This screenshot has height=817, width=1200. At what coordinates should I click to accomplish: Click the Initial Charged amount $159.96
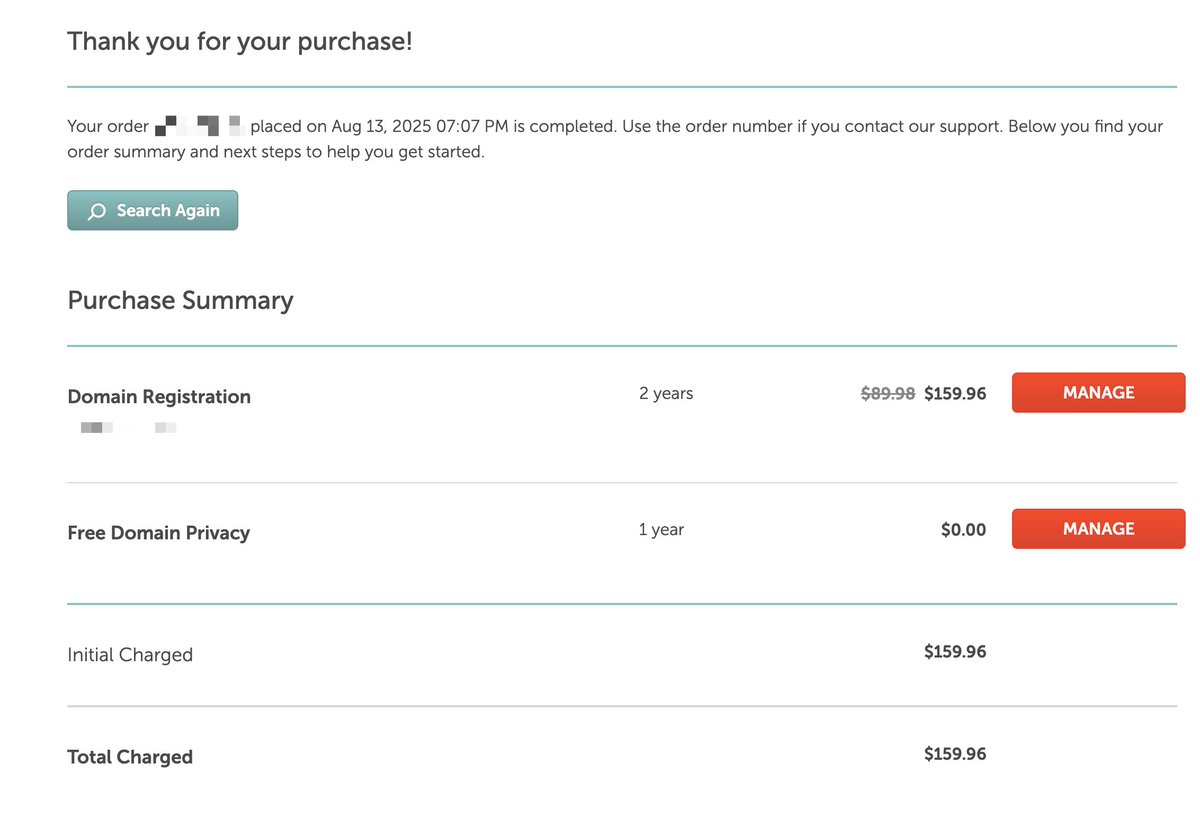click(955, 652)
